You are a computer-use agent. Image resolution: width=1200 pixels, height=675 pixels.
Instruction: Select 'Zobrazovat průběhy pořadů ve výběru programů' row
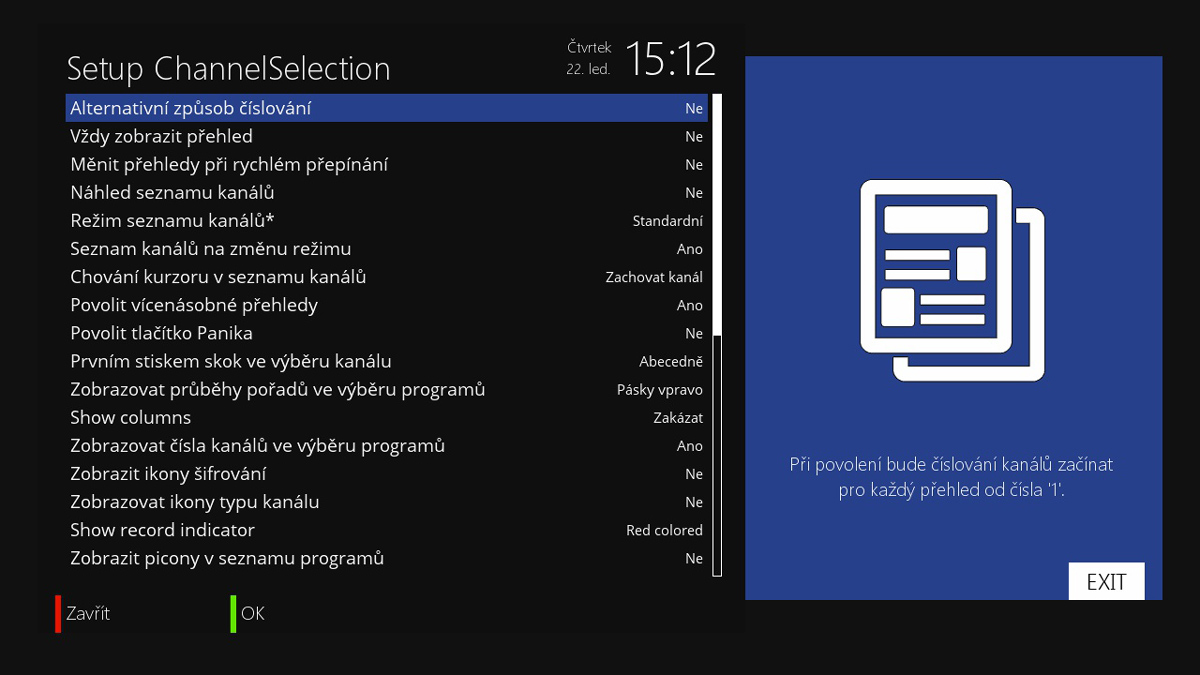click(387, 389)
